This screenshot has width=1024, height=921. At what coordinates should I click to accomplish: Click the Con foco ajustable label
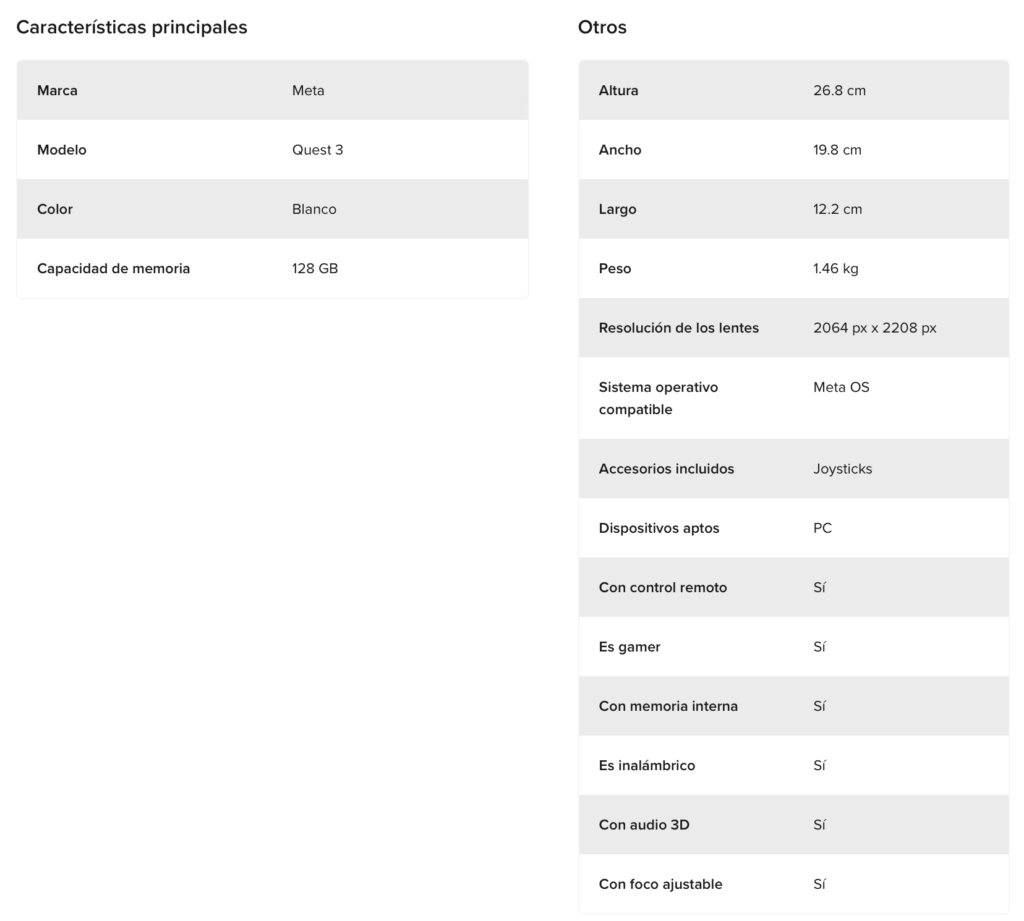click(x=660, y=885)
